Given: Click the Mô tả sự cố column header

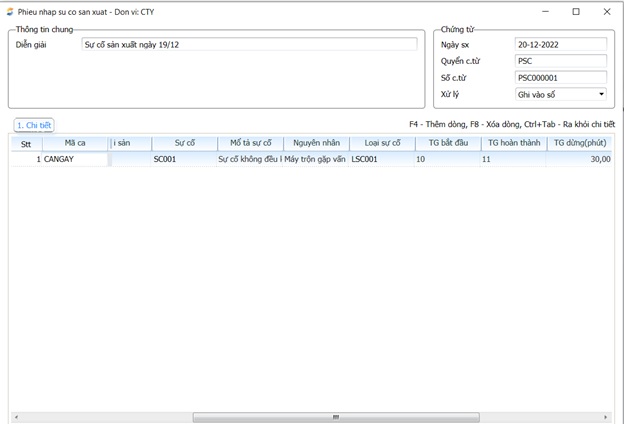Looking at the screenshot, I should (250, 143).
